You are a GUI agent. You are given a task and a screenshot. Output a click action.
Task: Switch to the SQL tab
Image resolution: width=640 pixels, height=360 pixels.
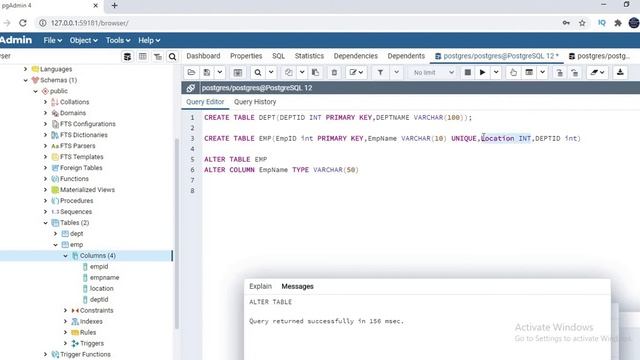coord(278,56)
